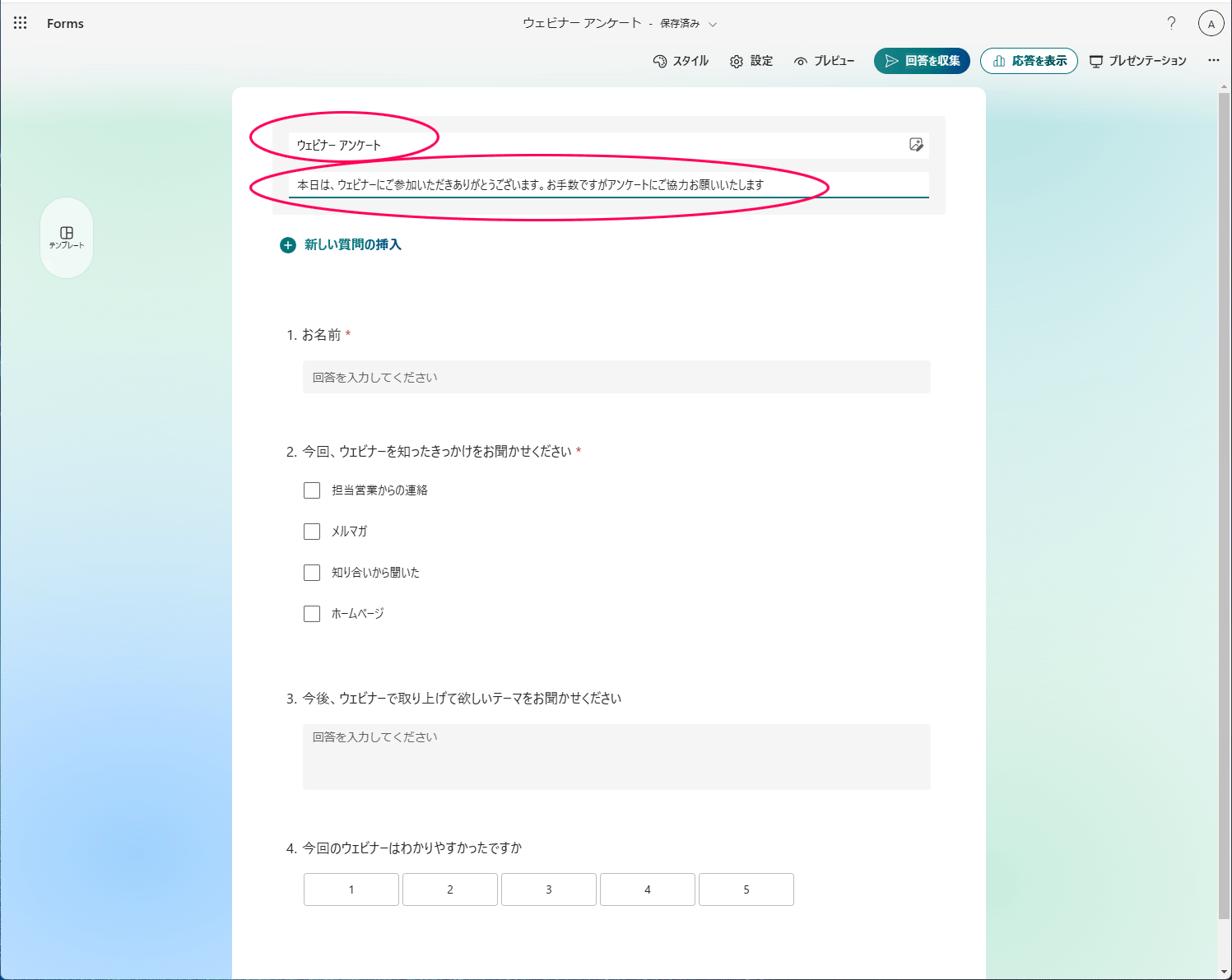Preview the form with the eye icon

(825, 60)
